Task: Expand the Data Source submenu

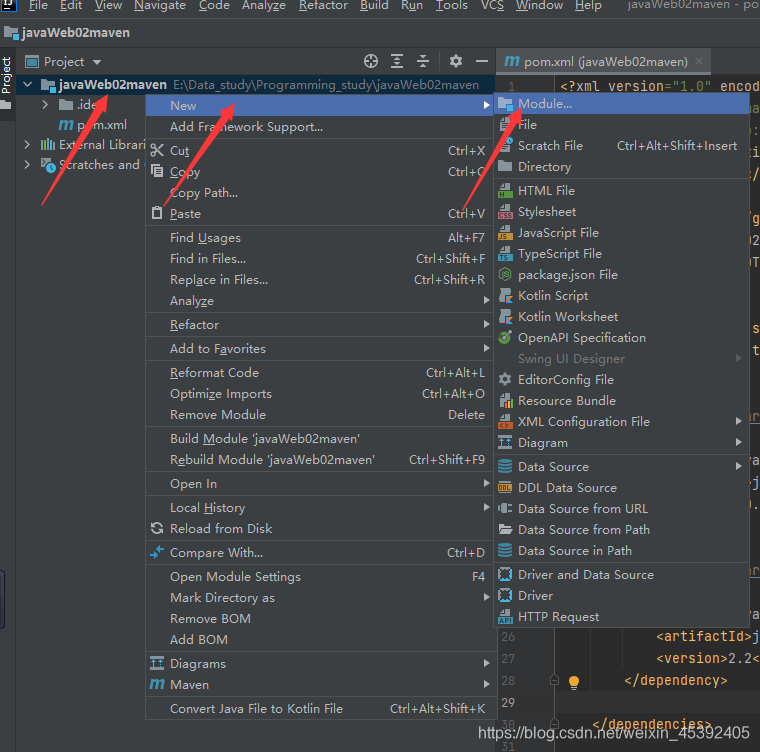Action: click(x=621, y=466)
